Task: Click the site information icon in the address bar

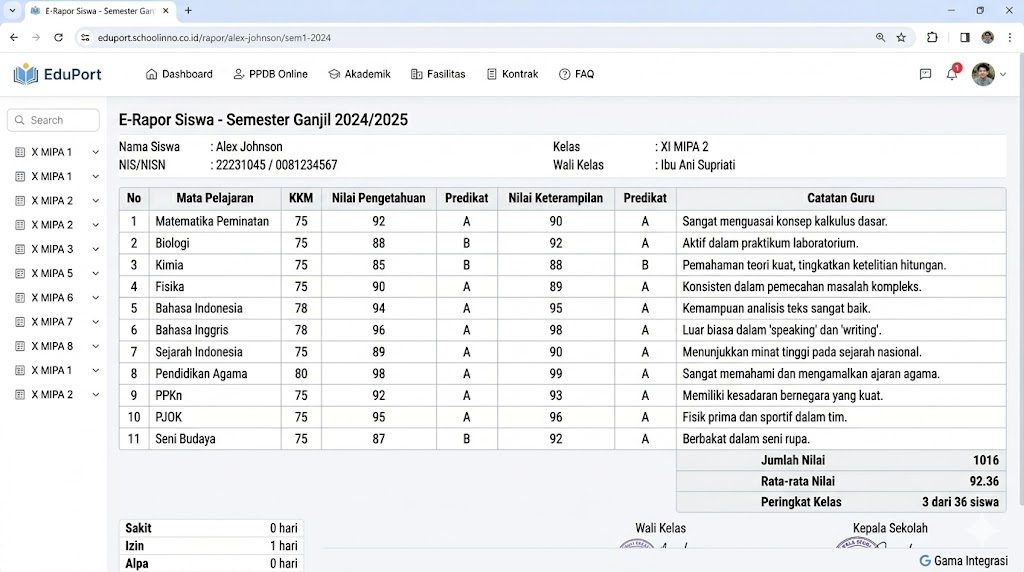Action: tap(85, 38)
